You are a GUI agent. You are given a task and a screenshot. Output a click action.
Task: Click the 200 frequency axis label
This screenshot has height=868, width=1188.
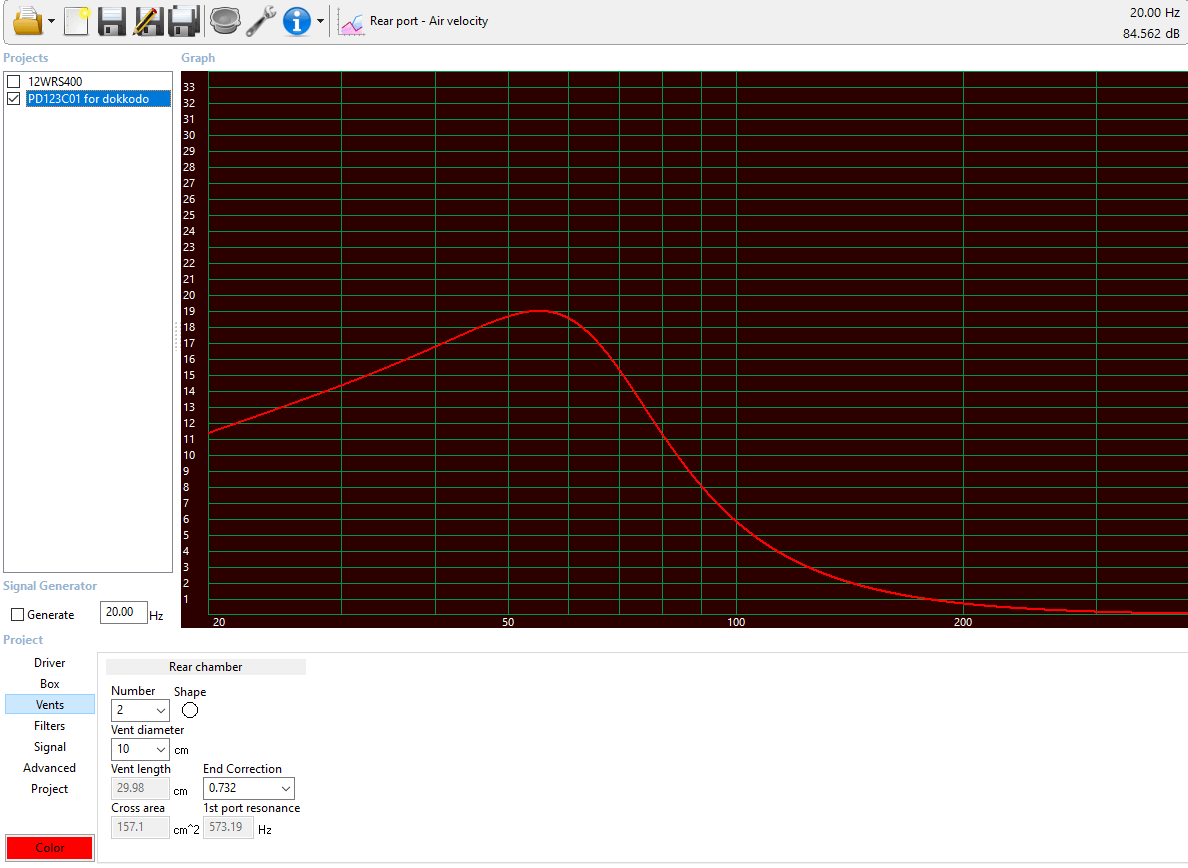pos(962,622)
